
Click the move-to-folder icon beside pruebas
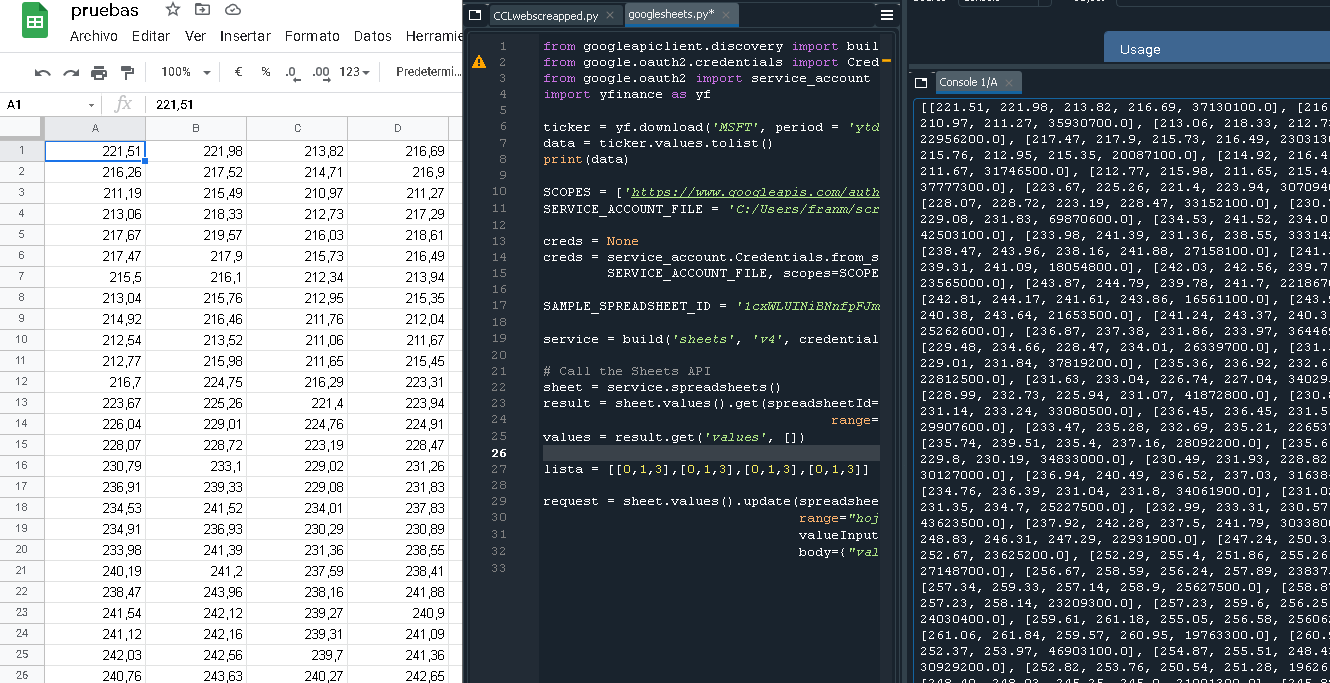[x=203, y=10]
